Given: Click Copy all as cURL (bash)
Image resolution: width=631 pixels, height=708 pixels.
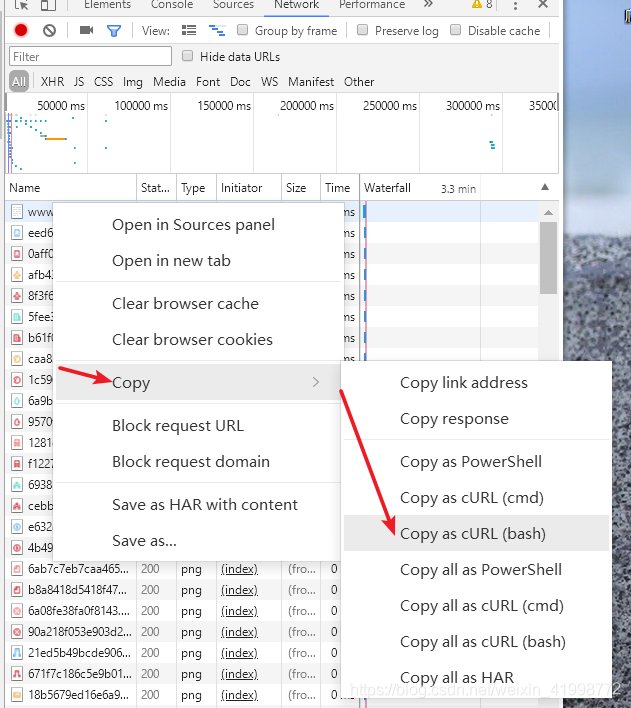Looking at the screenshot, I should pos(477,642).
